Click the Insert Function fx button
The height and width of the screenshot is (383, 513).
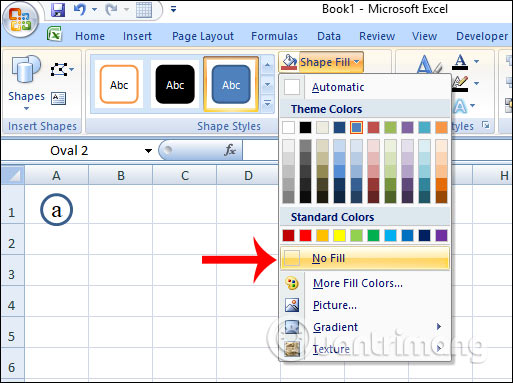pos(230,150)
